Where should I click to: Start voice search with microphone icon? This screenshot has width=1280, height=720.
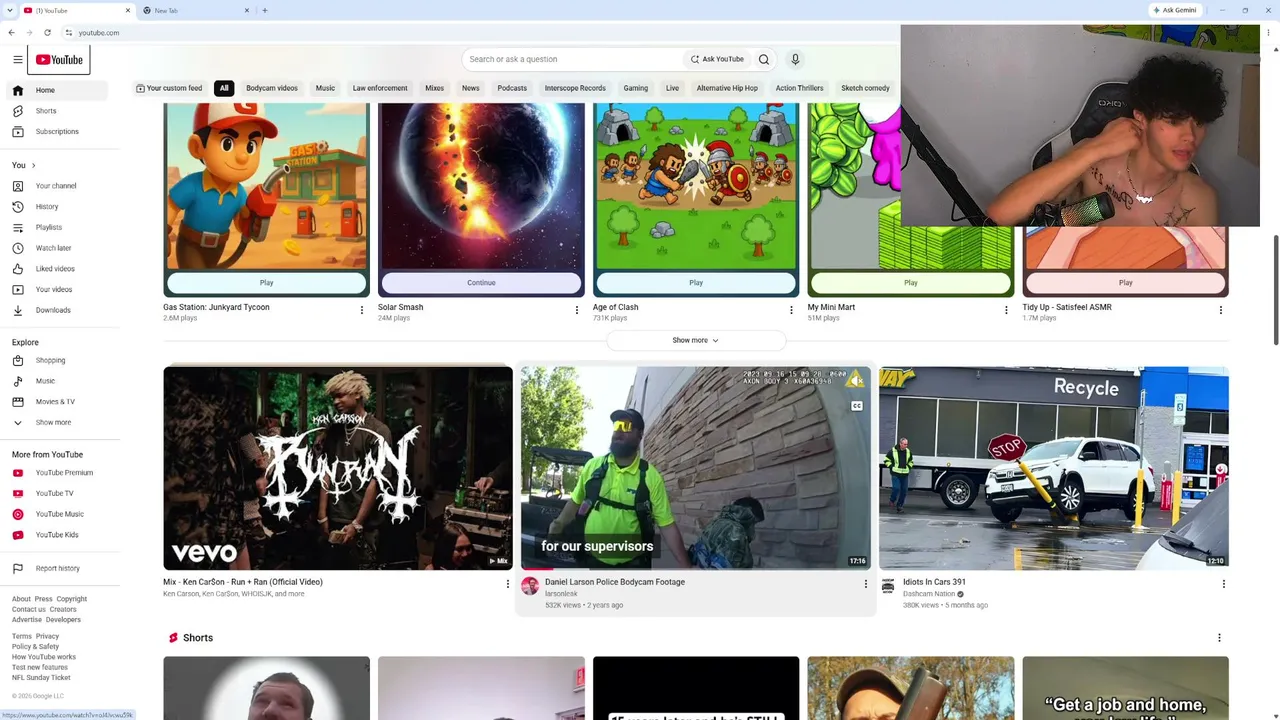pos(795,59)
